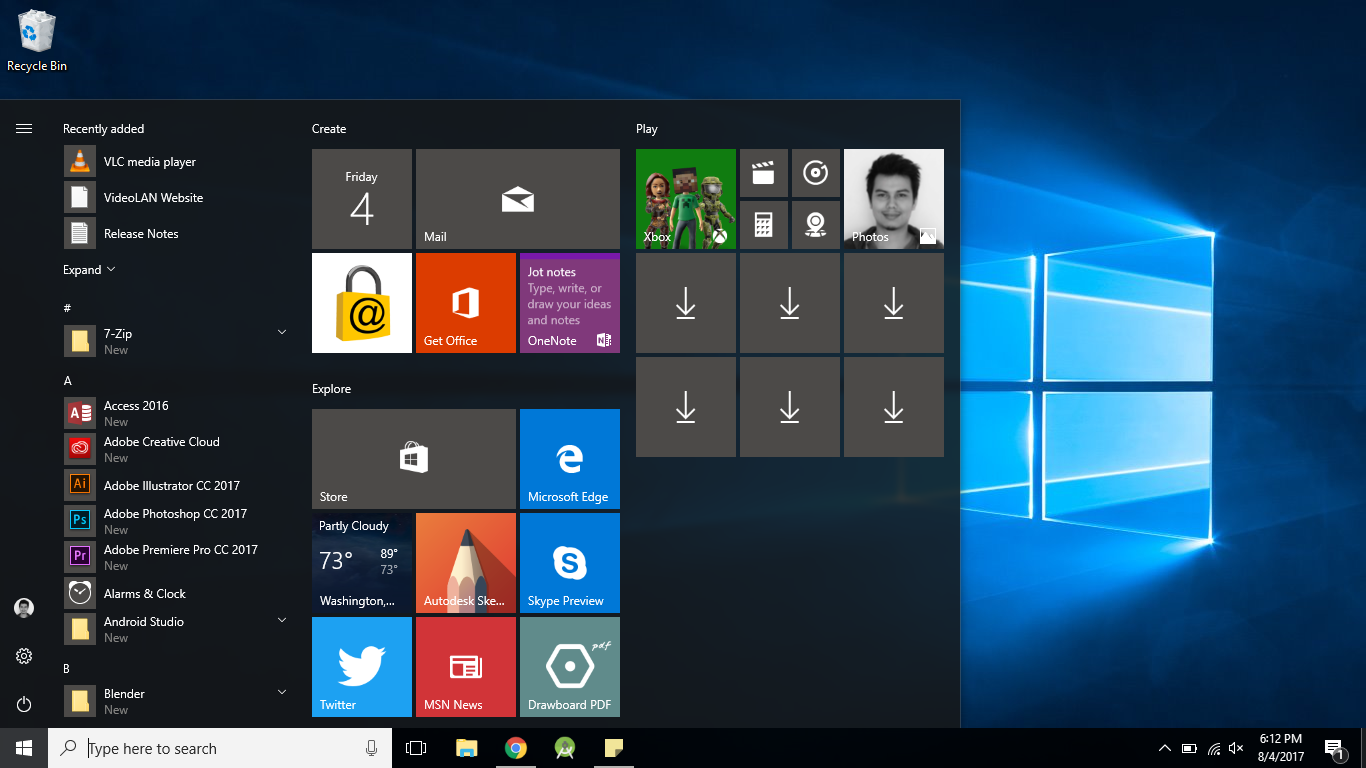Launch Adobe Illustrator CC 2017

click(175, 485)
